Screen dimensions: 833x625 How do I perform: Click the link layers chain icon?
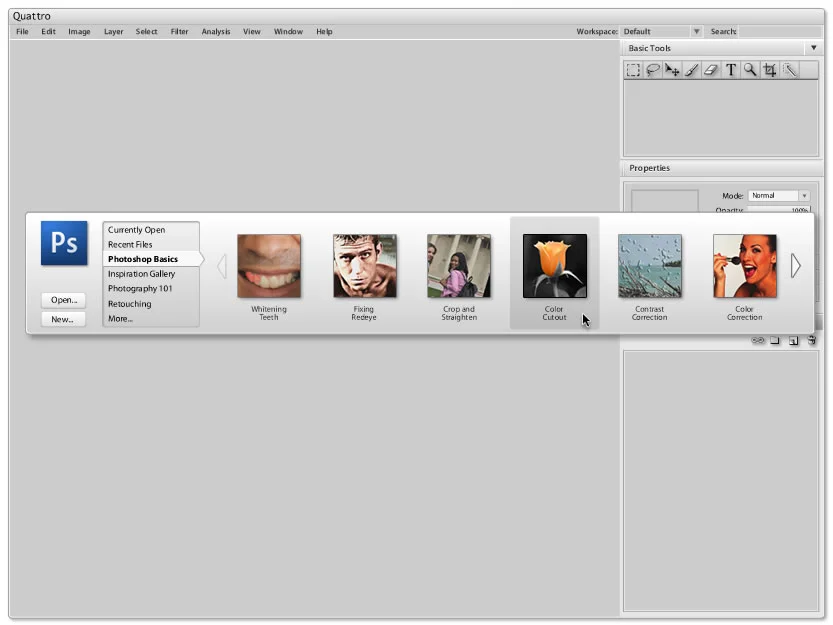(758, 340)
